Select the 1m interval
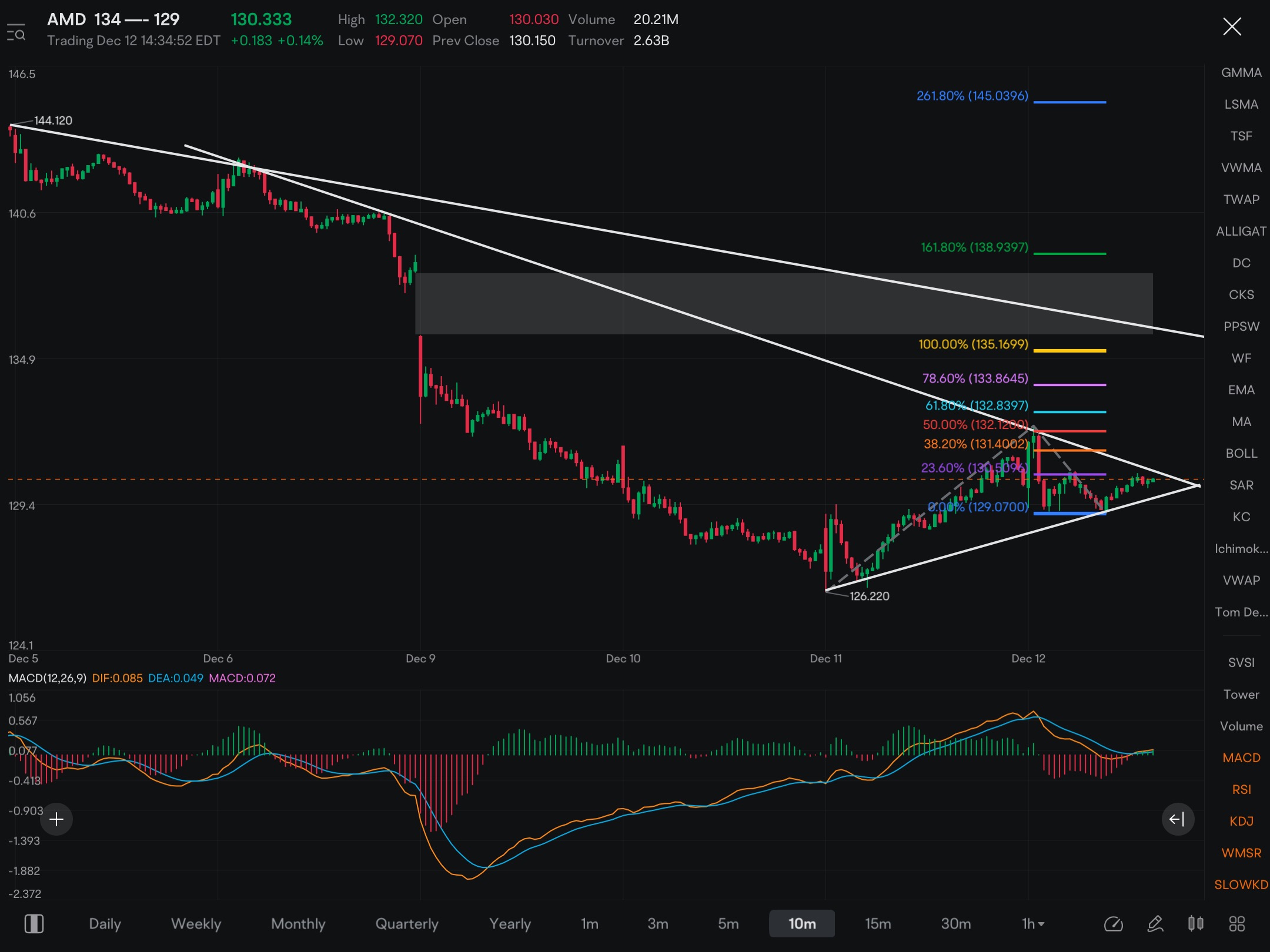This screenshot has width=1270, height=952. [x=590, y=924]
